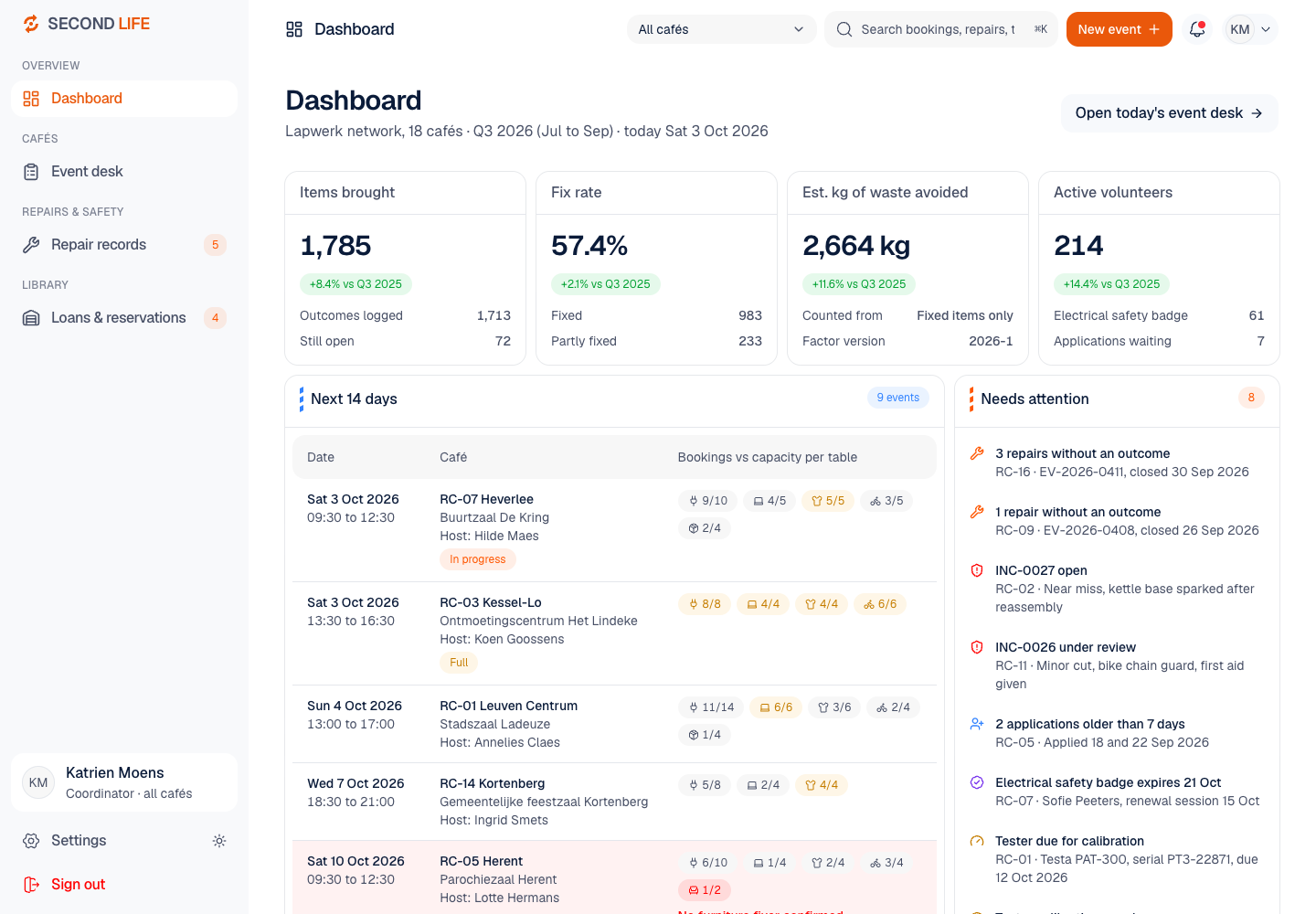Click the search magnifier icon
The height and width of the screenshot is (914, 1316).
point(844,29)
